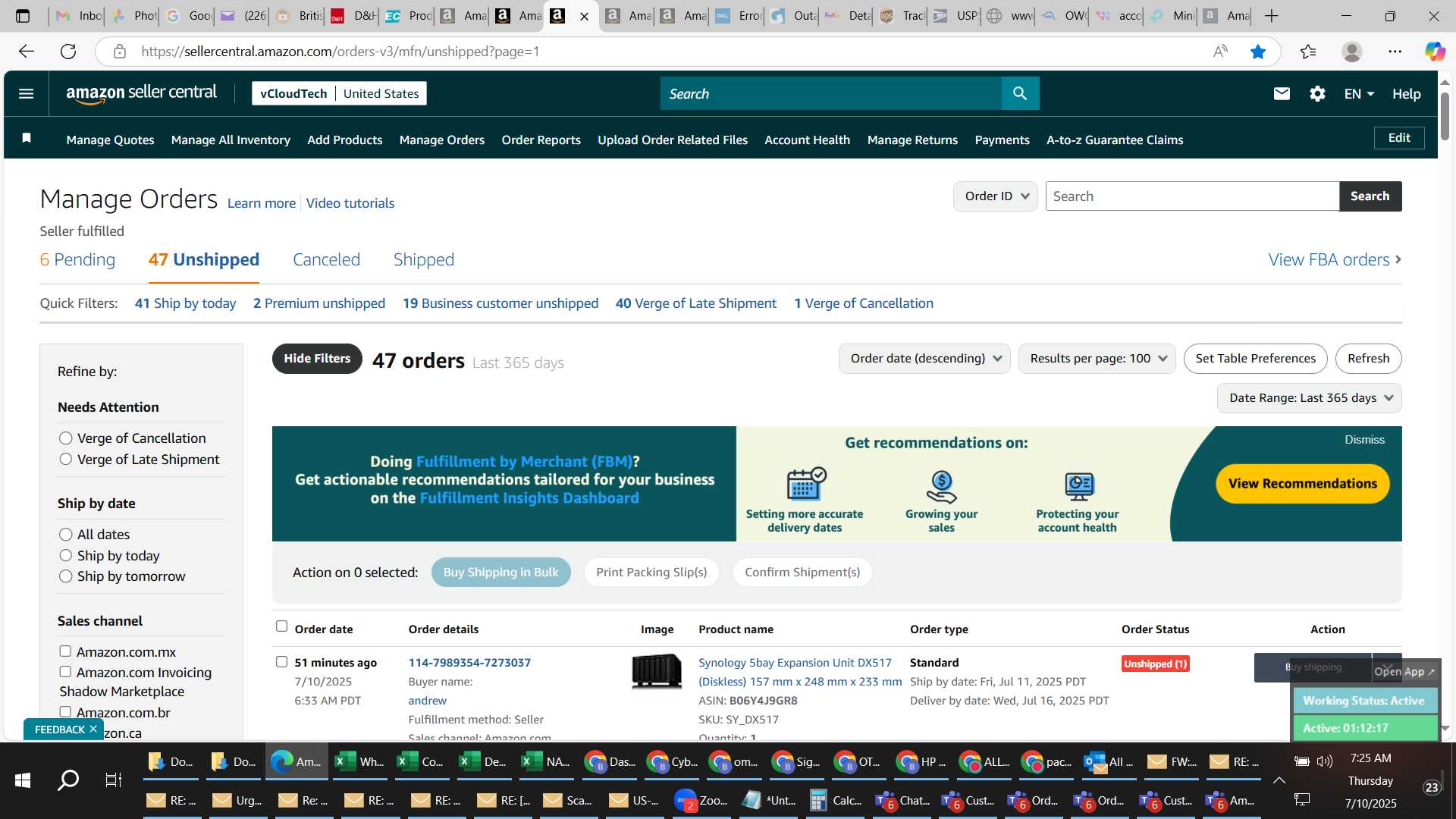Open the Order ID search type dropdown
Viewport: 1456px width, 819px height.
point(996,196)
